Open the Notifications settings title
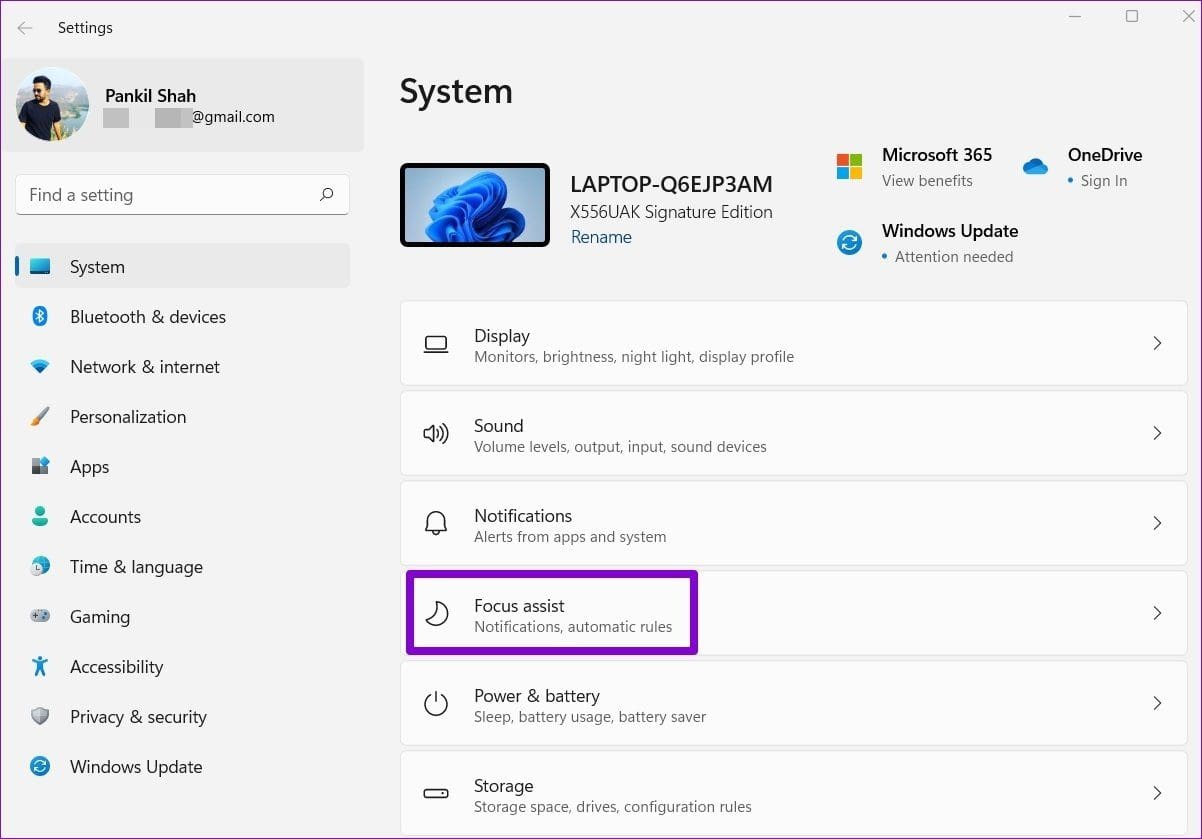Image resolution: width=1202 pixels, height=839 pixels. tap(523, 516)
